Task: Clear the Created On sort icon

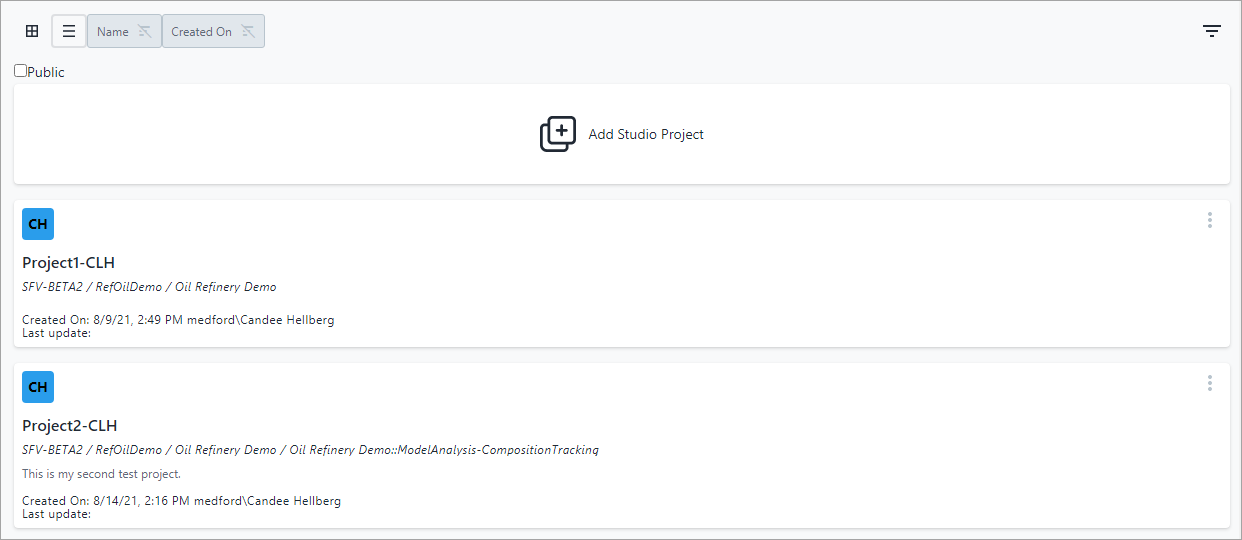Action: pos(248,31)
